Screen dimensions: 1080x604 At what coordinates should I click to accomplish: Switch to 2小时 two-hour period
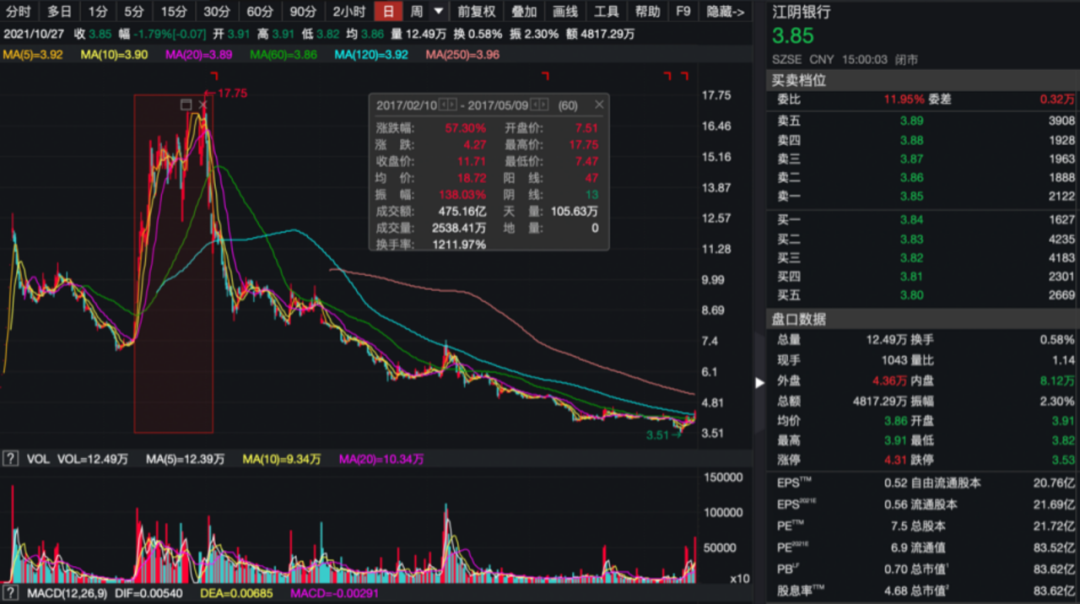[349, 11]
